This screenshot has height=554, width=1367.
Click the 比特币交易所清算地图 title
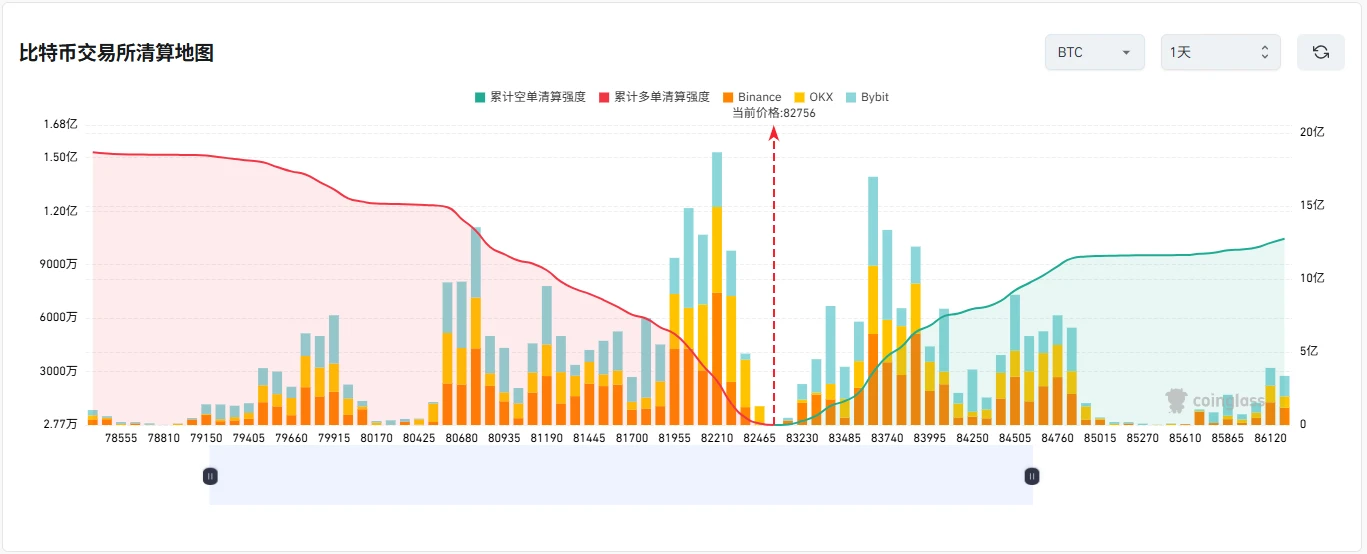(117, 53)
